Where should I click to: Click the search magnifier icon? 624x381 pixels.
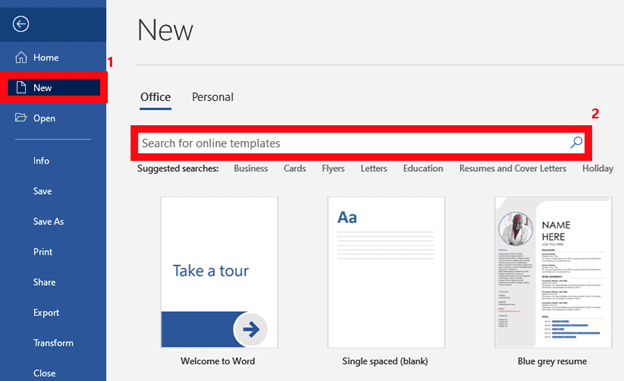tap(576, 143)
